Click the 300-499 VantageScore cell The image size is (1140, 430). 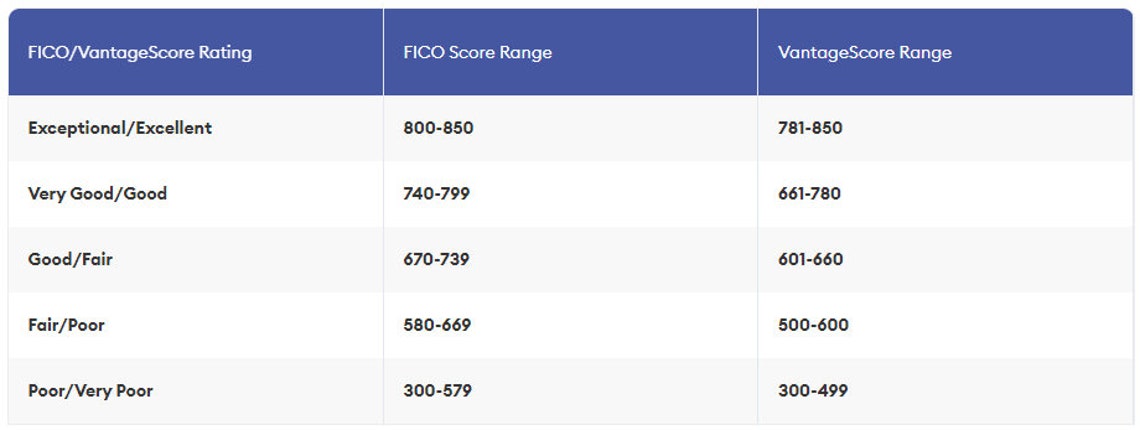click(x=945, y=391)
